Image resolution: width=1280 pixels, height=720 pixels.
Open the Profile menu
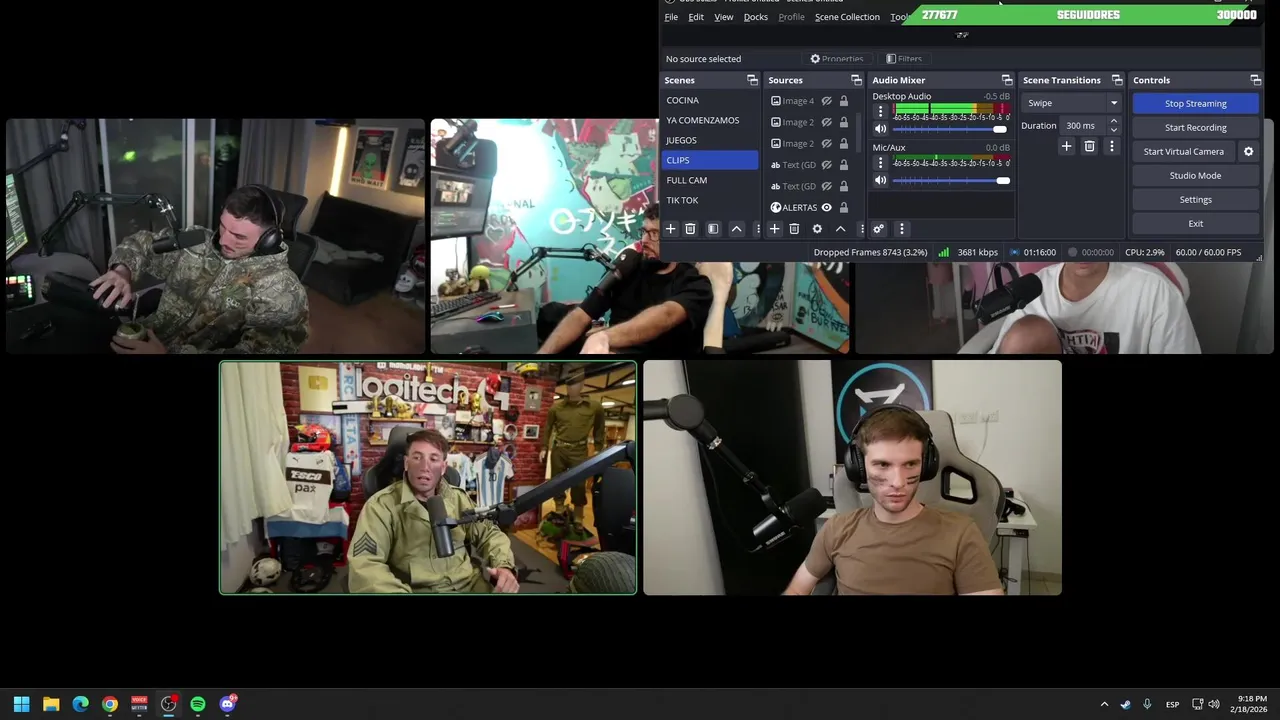791,17
